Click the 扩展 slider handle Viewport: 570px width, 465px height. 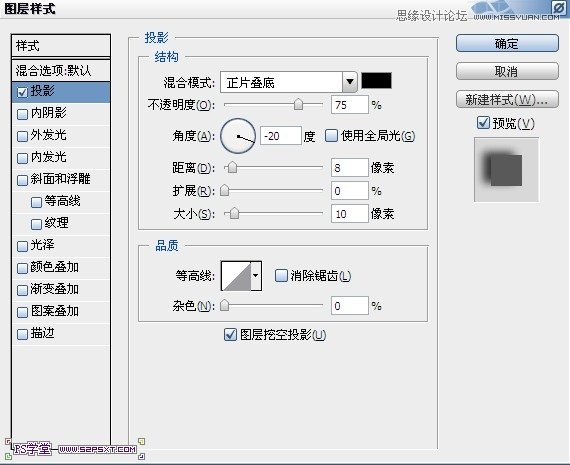tap(225, 190)
